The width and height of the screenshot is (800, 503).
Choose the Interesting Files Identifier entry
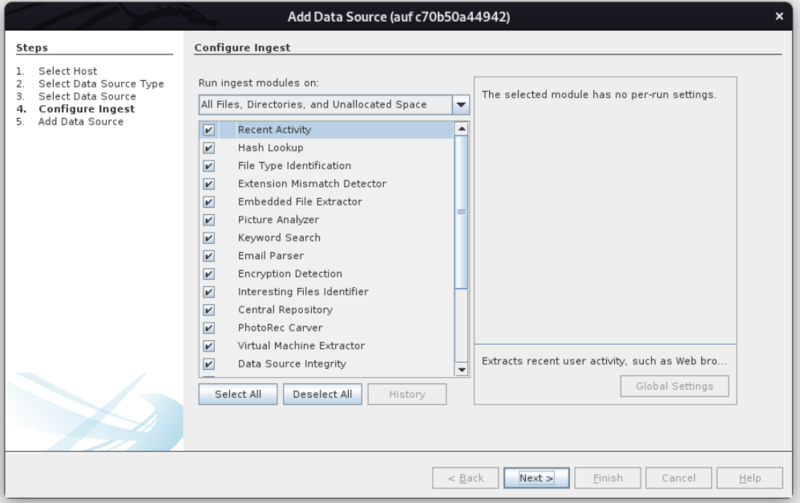302,292
